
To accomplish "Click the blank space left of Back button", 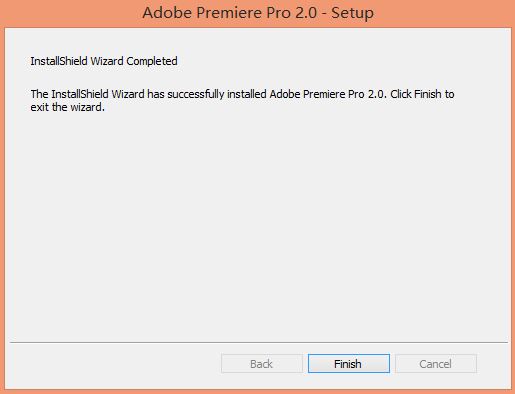I will coord(115,363).
